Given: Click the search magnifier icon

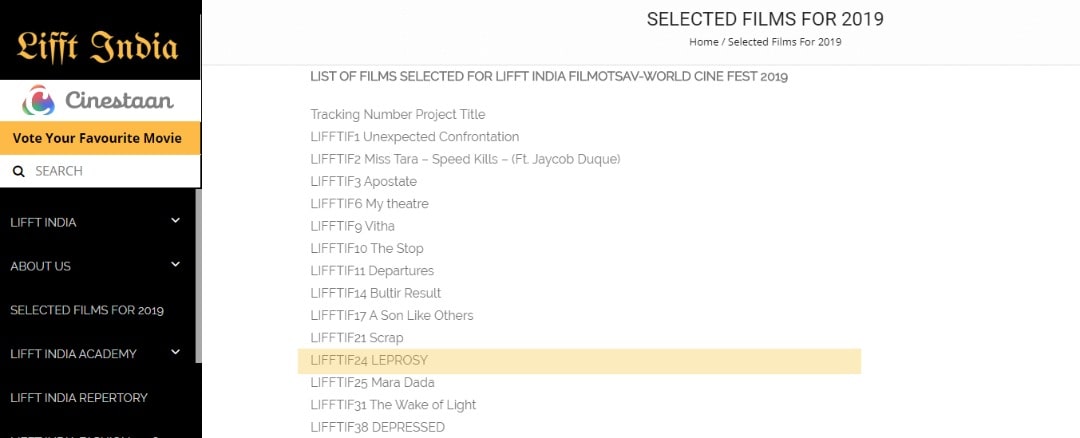Looking at the screenshot, I should pyautogui.click(x=18, y=172).
